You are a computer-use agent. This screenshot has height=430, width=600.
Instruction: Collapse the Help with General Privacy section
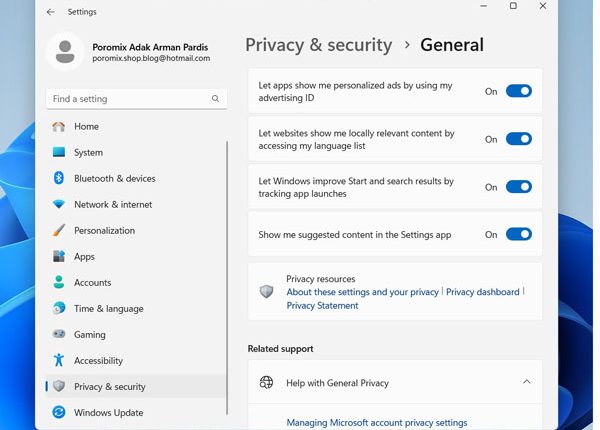click(527, 382)
